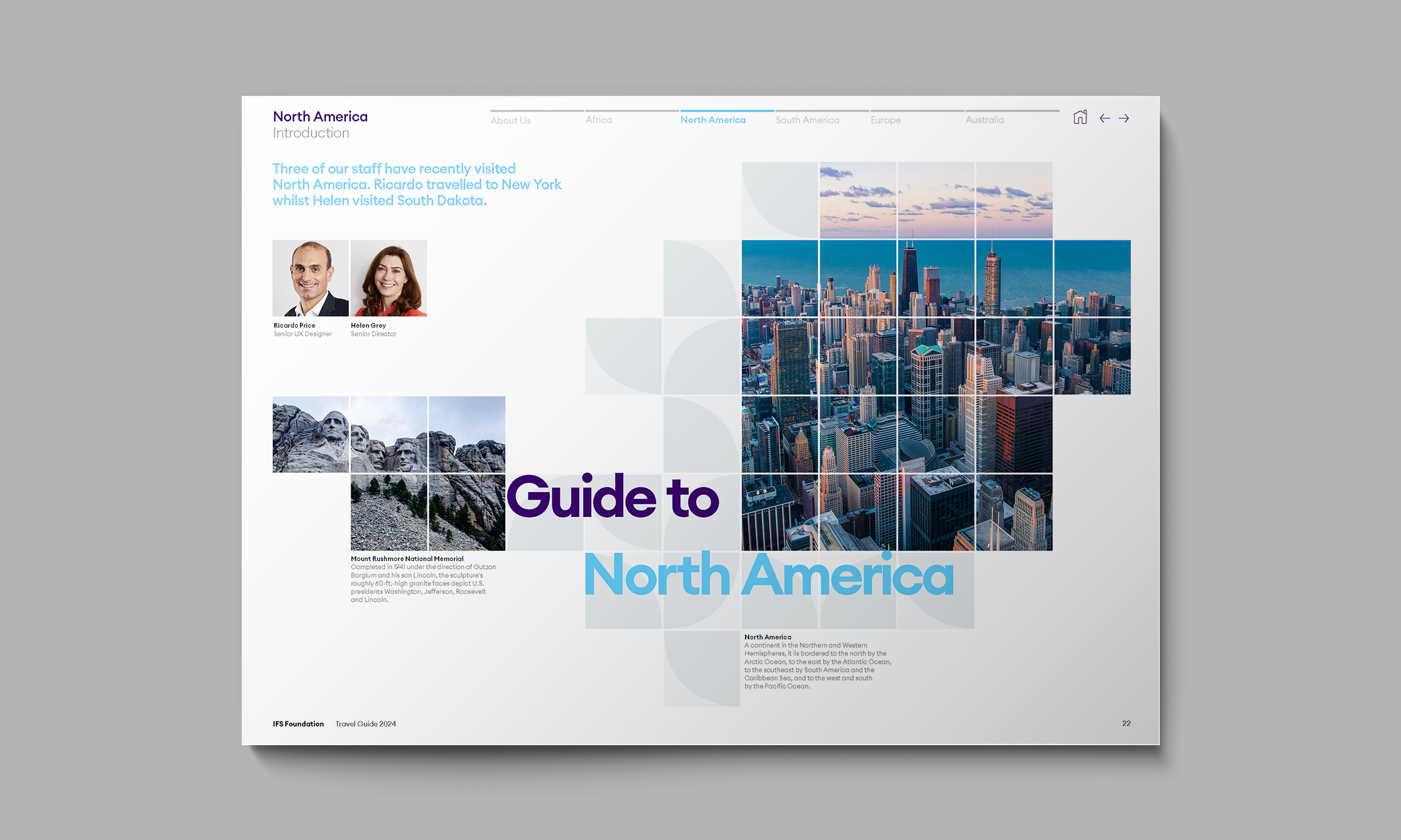Click the Travel Guide 2024 footer text
1401x840 pixels.
366,724
